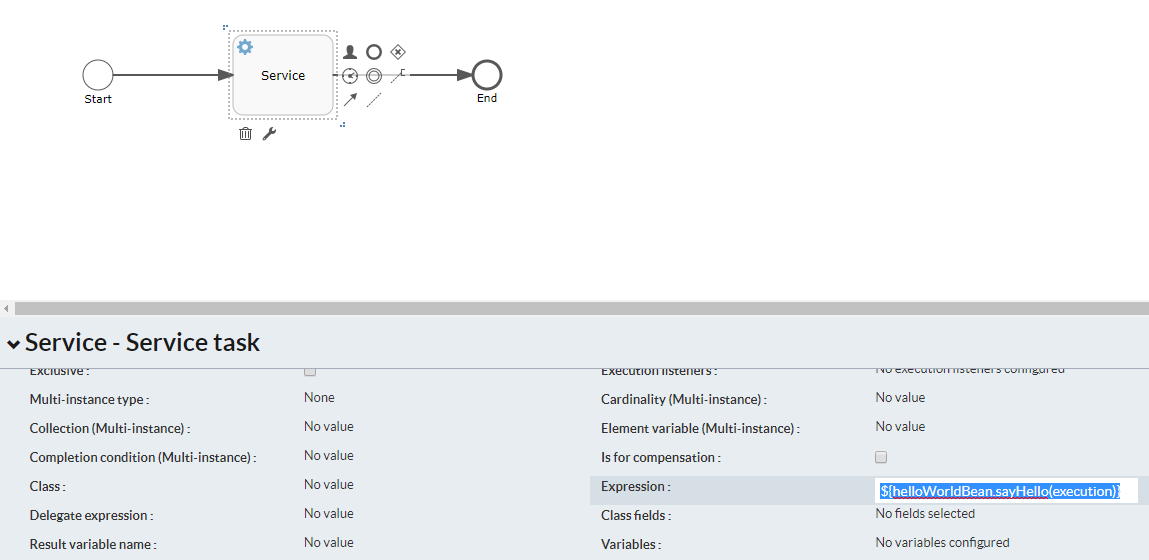
Task: Click the Delegate expression : label
Action: click(x=92, y=515)
